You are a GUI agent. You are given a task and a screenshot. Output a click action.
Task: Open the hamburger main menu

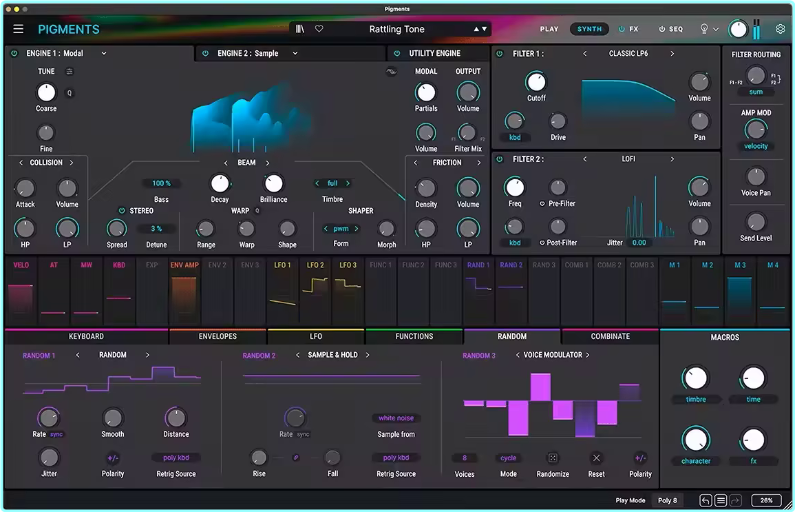click(18, 29)
